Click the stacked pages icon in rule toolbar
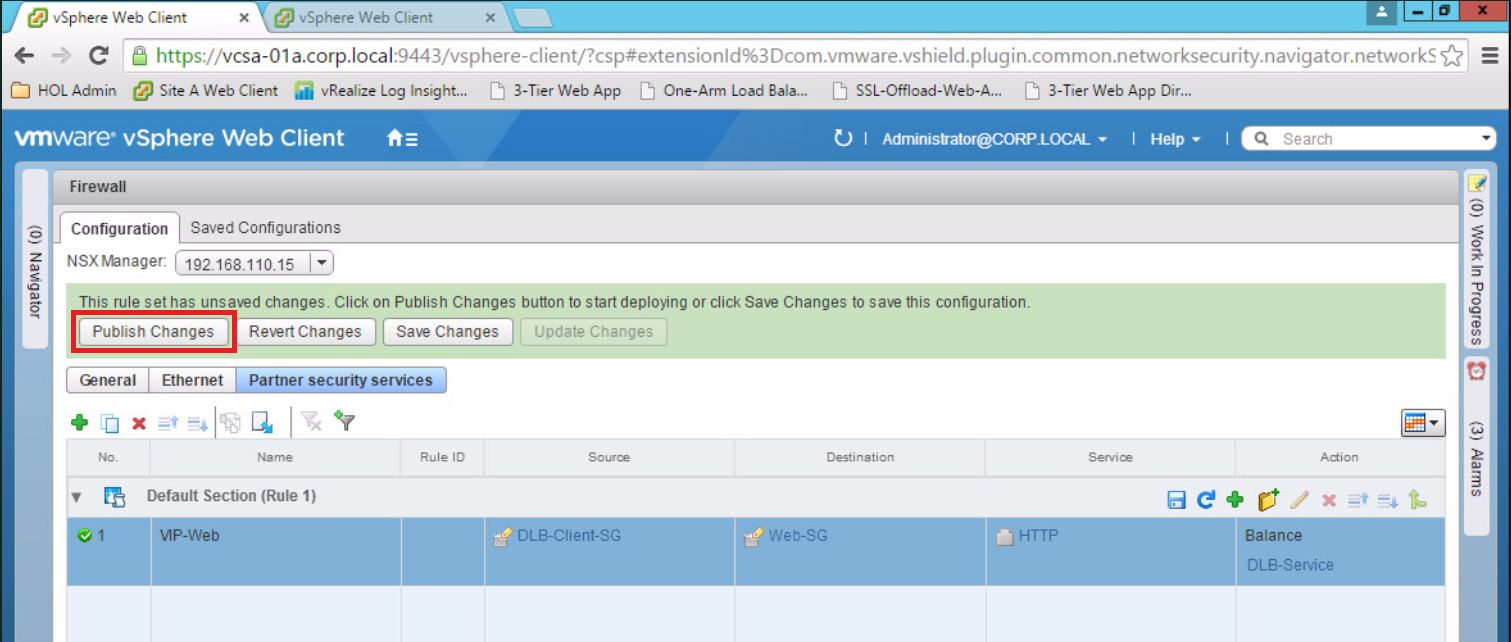1511x642 pixels. pyautogui.click(x=231, y=423)
